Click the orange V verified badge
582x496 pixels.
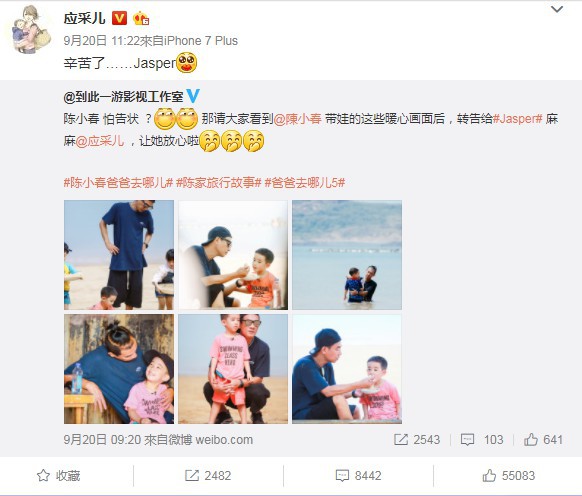pyautogui.click(x=119, y=18)
